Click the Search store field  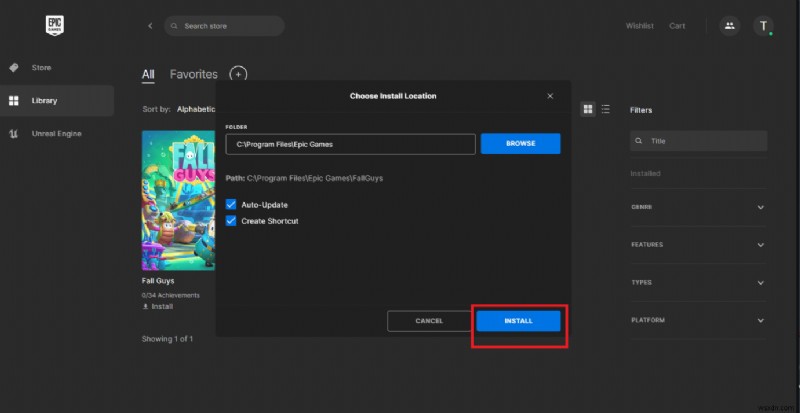pos(224,26)
